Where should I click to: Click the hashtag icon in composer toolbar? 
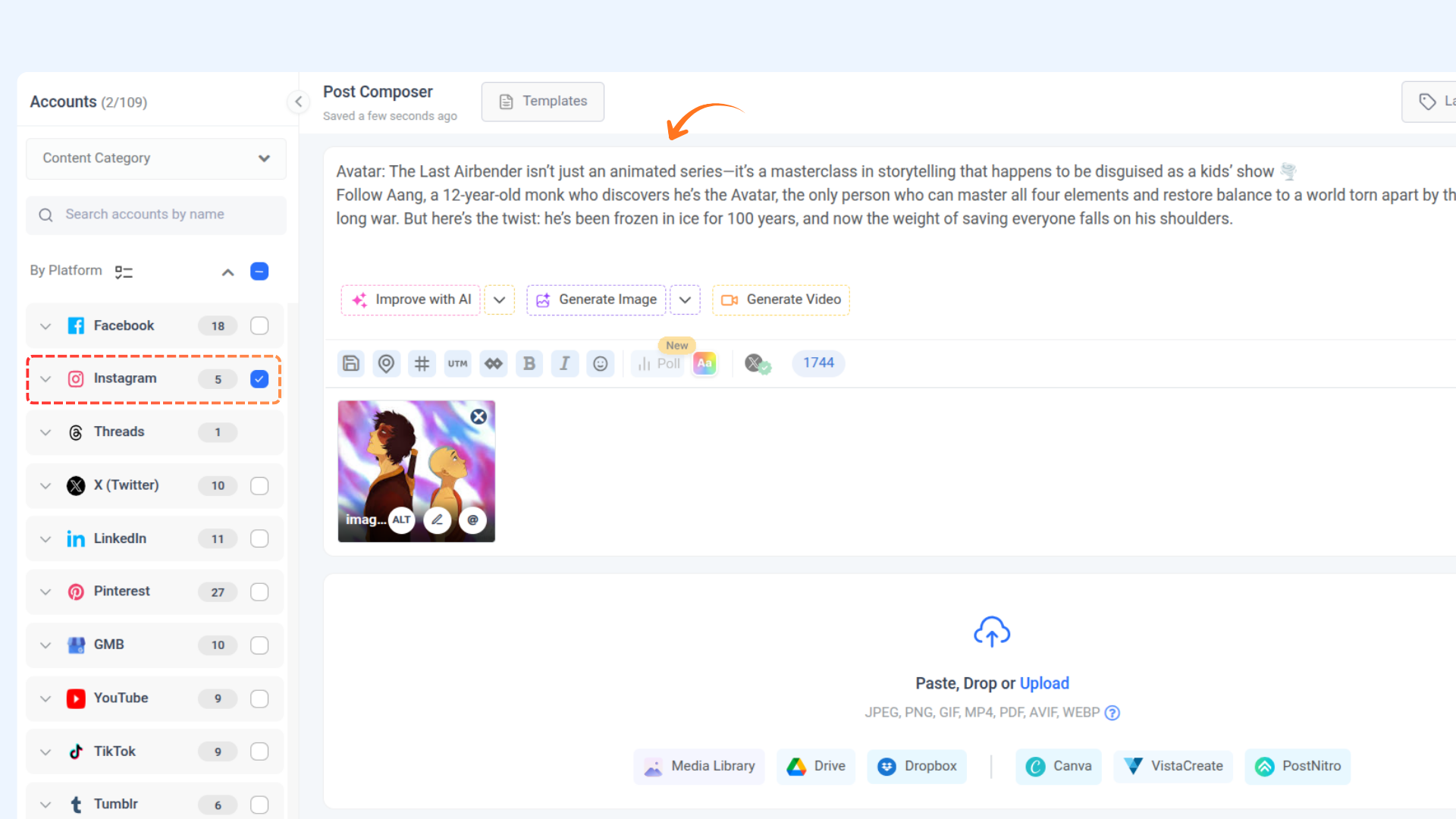(422, 363)
